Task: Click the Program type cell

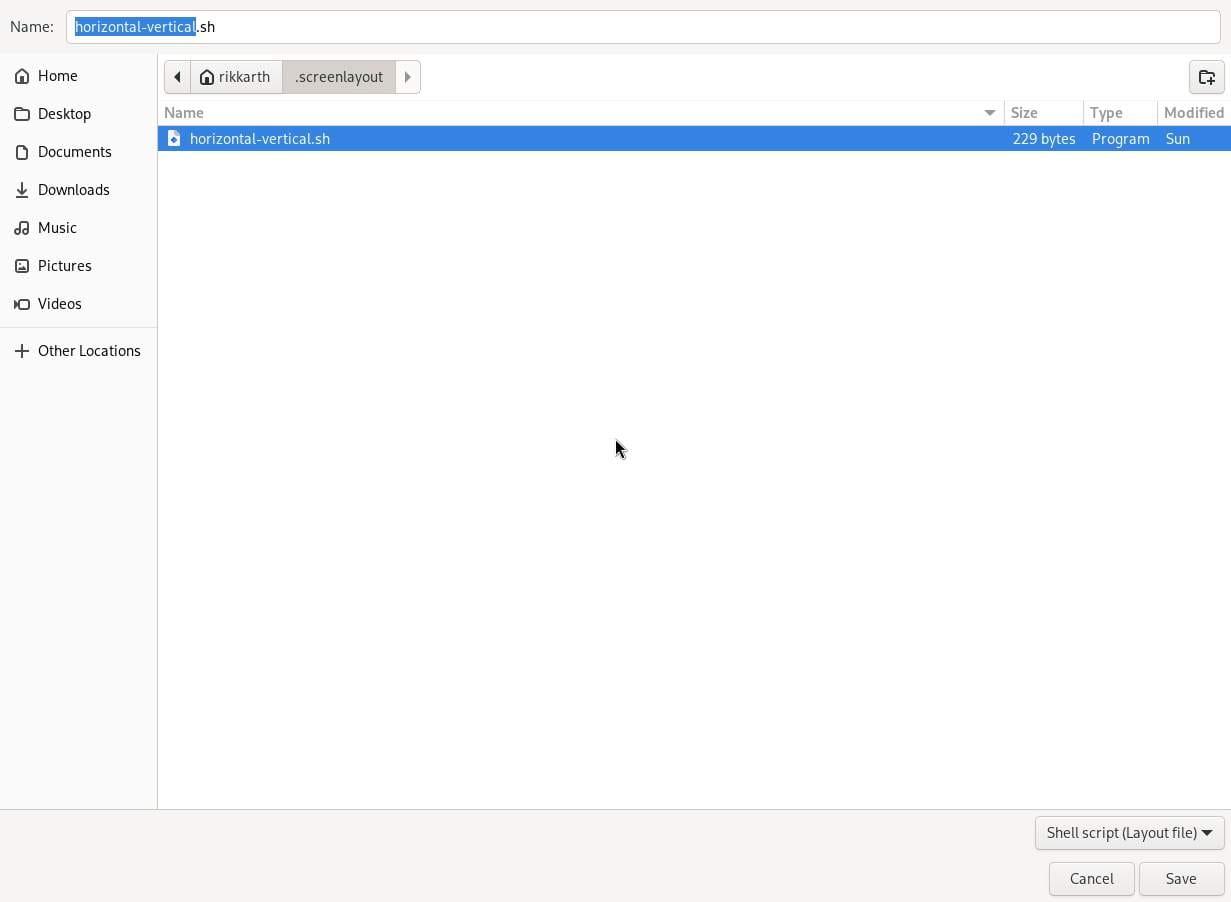Action: click(x=1120, y=139)
